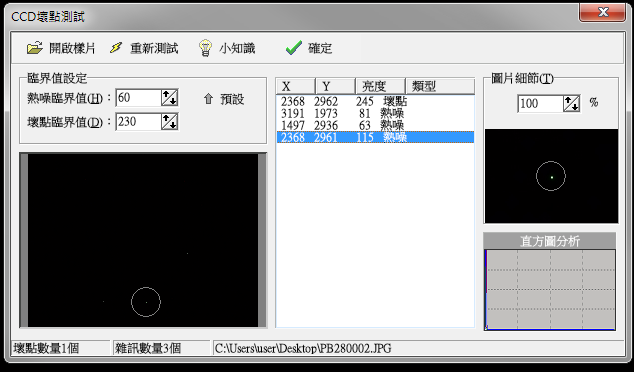This screenshot has height=372, width=634.
Task: Select row 1497 2936 63 熱噪
Action: point(375,125)
